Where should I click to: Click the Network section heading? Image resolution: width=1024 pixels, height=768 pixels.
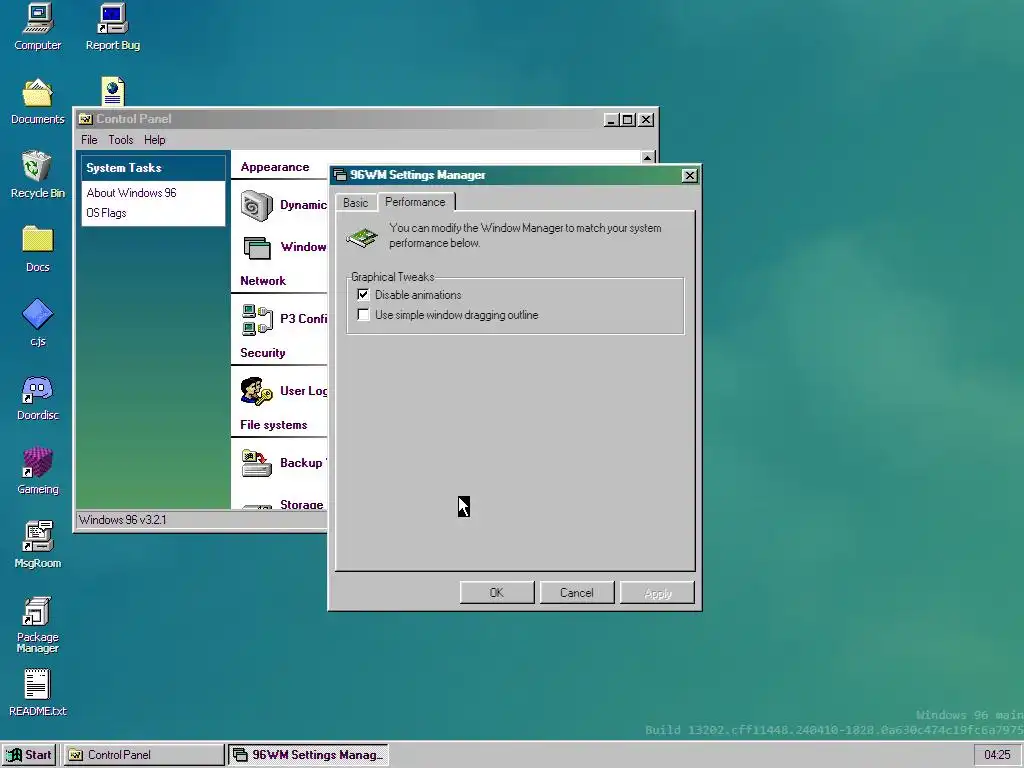tap(263, 281)
